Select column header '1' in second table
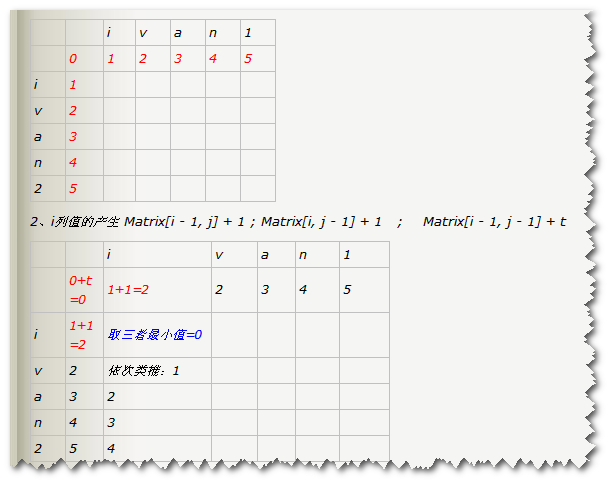The height and width of the screenshot is (486, 613). pos(347,255)
